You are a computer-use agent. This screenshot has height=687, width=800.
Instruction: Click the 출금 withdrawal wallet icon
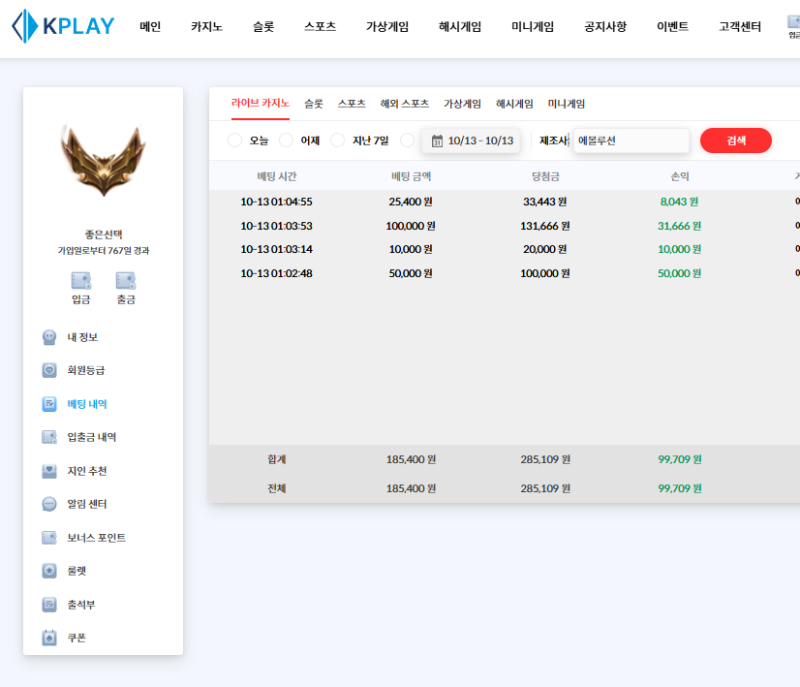[x=125, y=281]
